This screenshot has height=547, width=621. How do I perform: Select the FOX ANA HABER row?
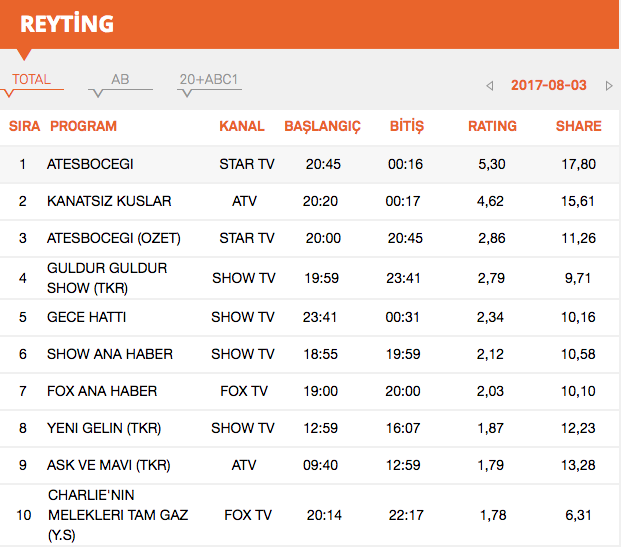(102, 391)
